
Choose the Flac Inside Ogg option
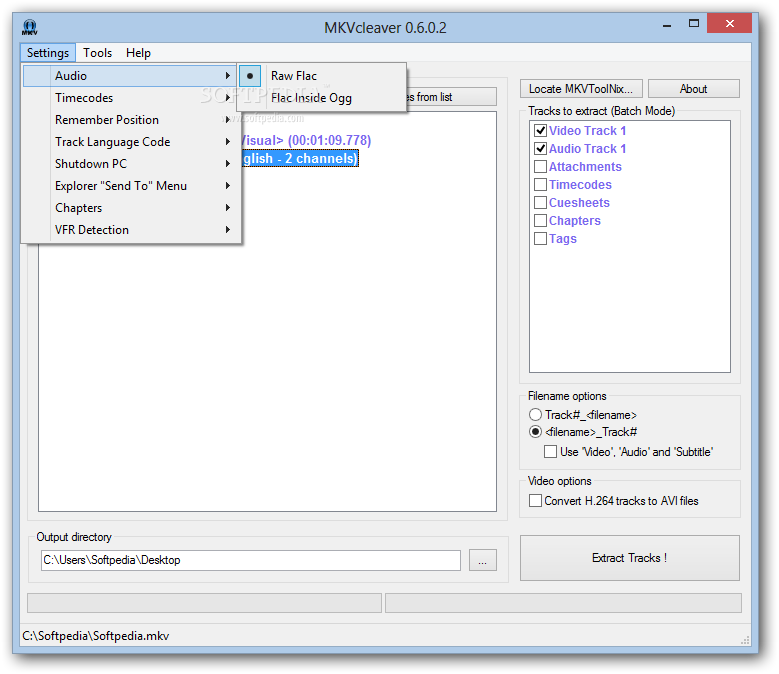[322, 98]
